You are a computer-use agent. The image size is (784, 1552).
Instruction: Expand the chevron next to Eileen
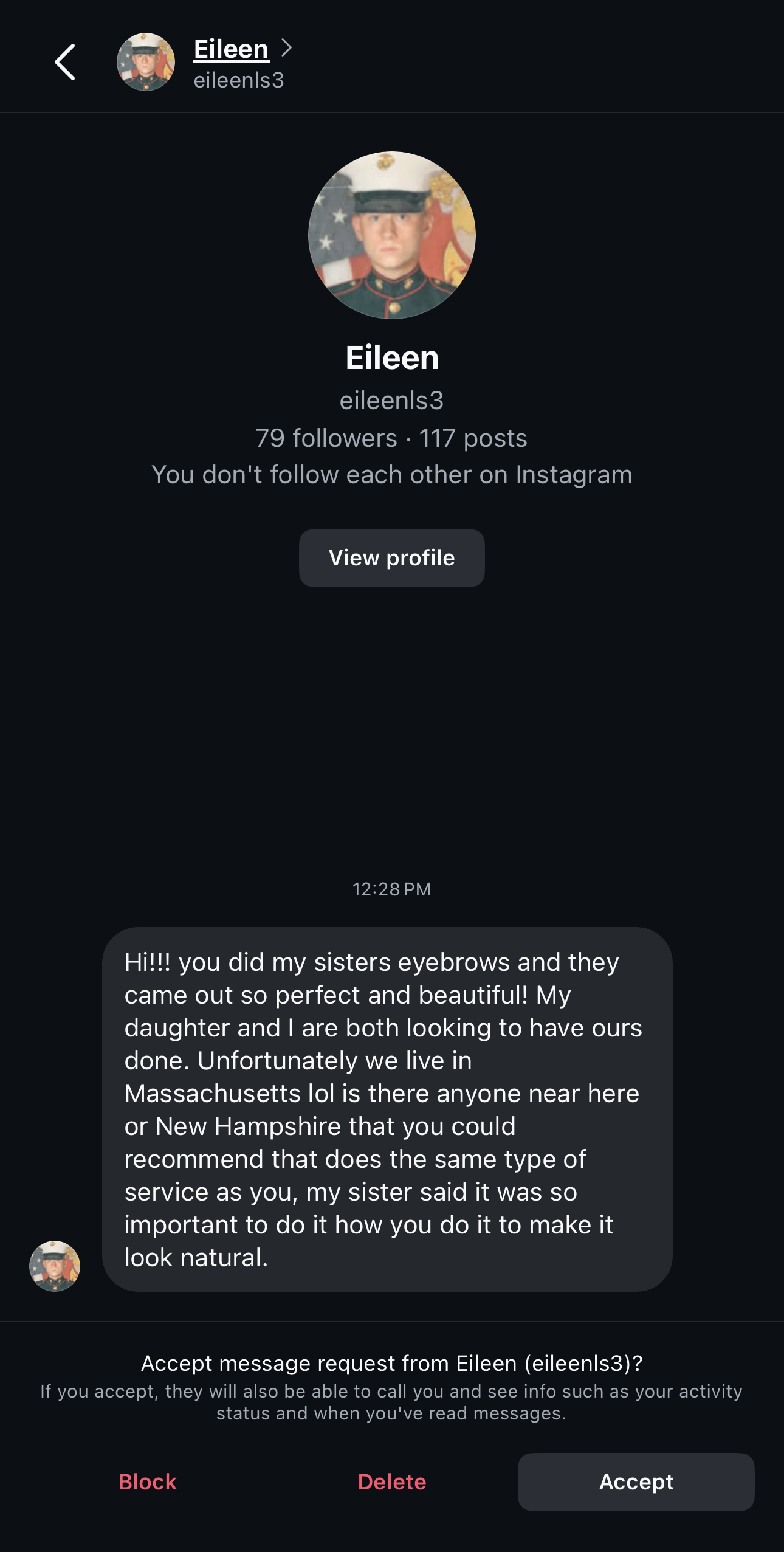[287, 47]
